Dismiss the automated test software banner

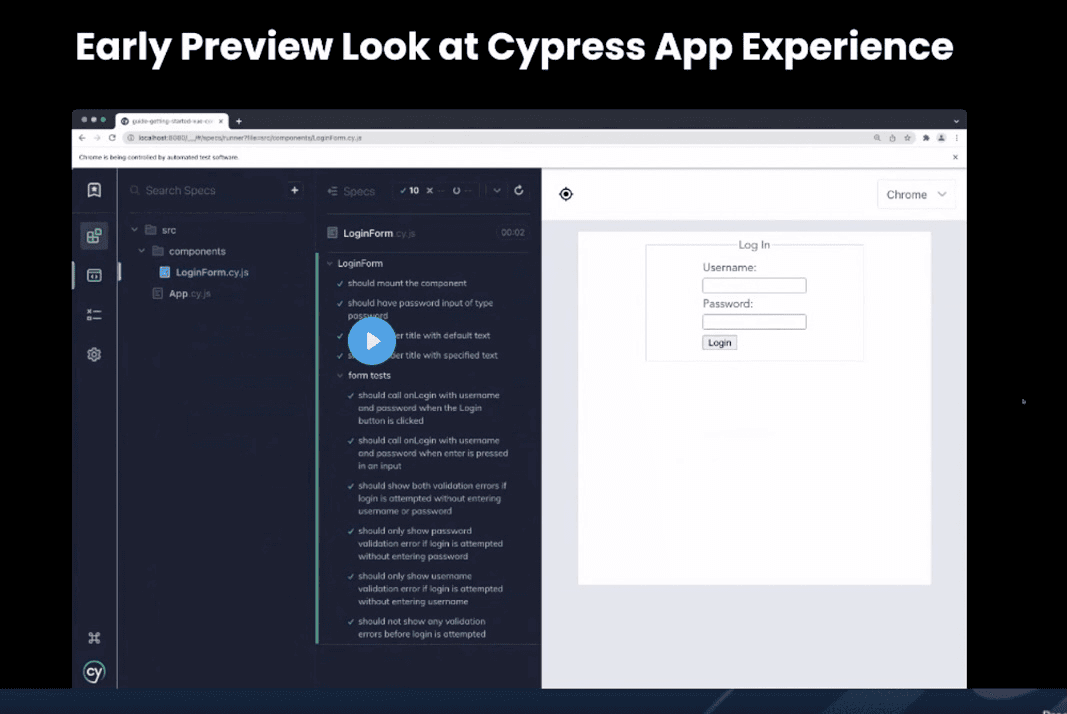pos(955,157)
